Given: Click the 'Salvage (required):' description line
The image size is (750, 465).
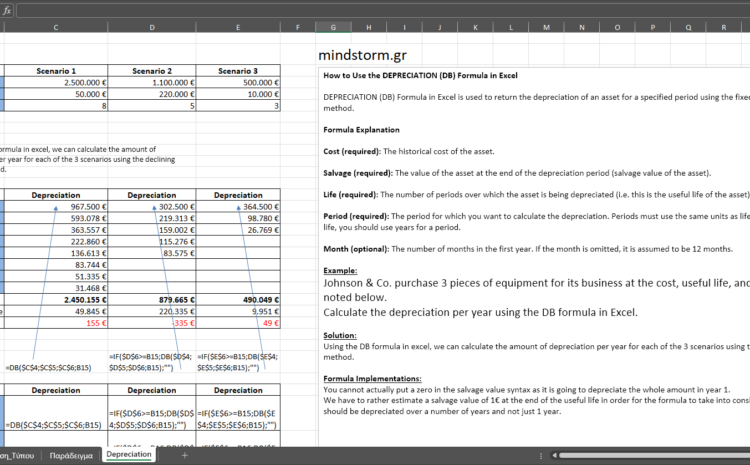Looking at the screenshot, I should 517,173.
